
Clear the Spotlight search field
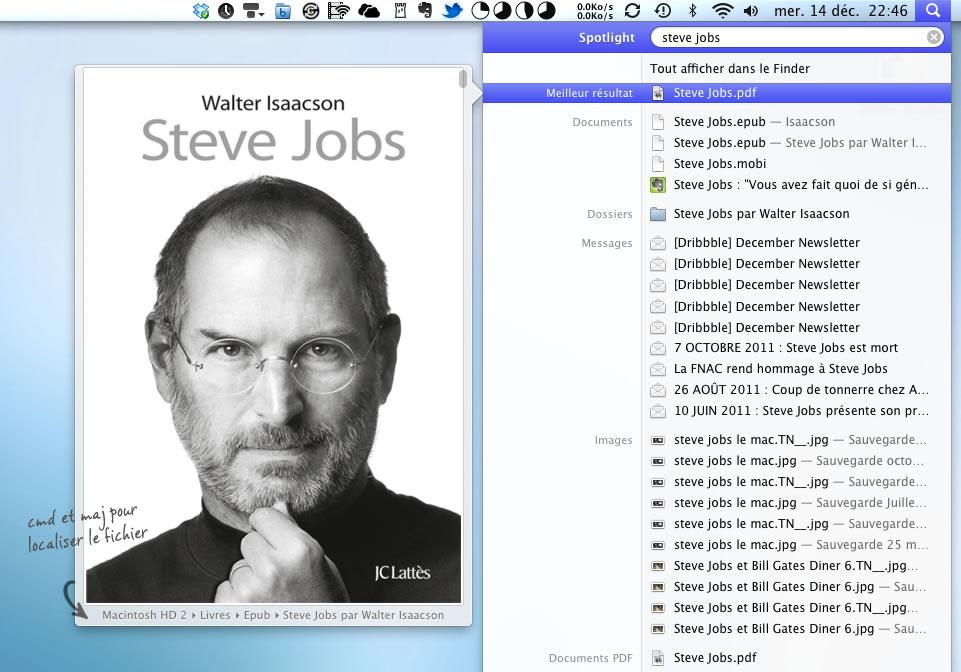pyautogui.click(x=932, y=37)
